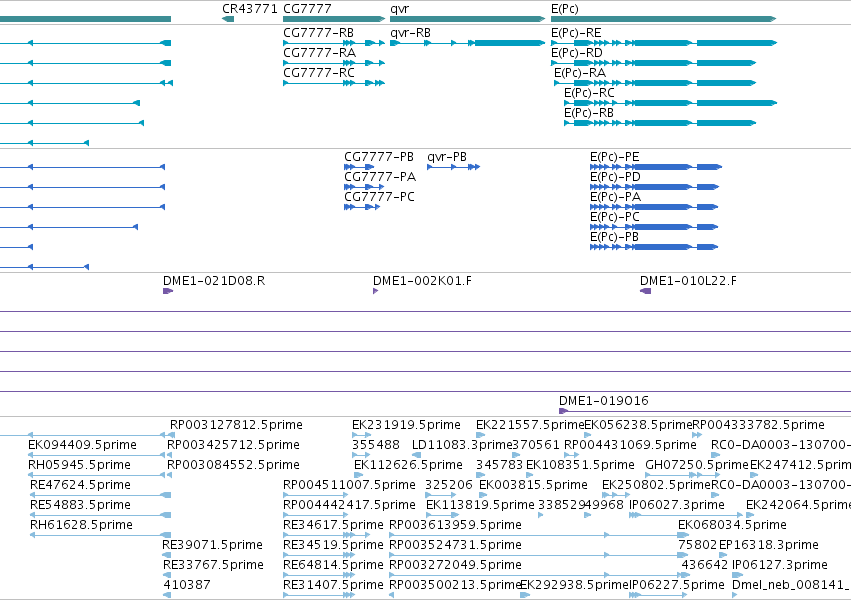Click protein label E(Pc)-PD
This screenshot has height=600, width=851.
[615, 177]
